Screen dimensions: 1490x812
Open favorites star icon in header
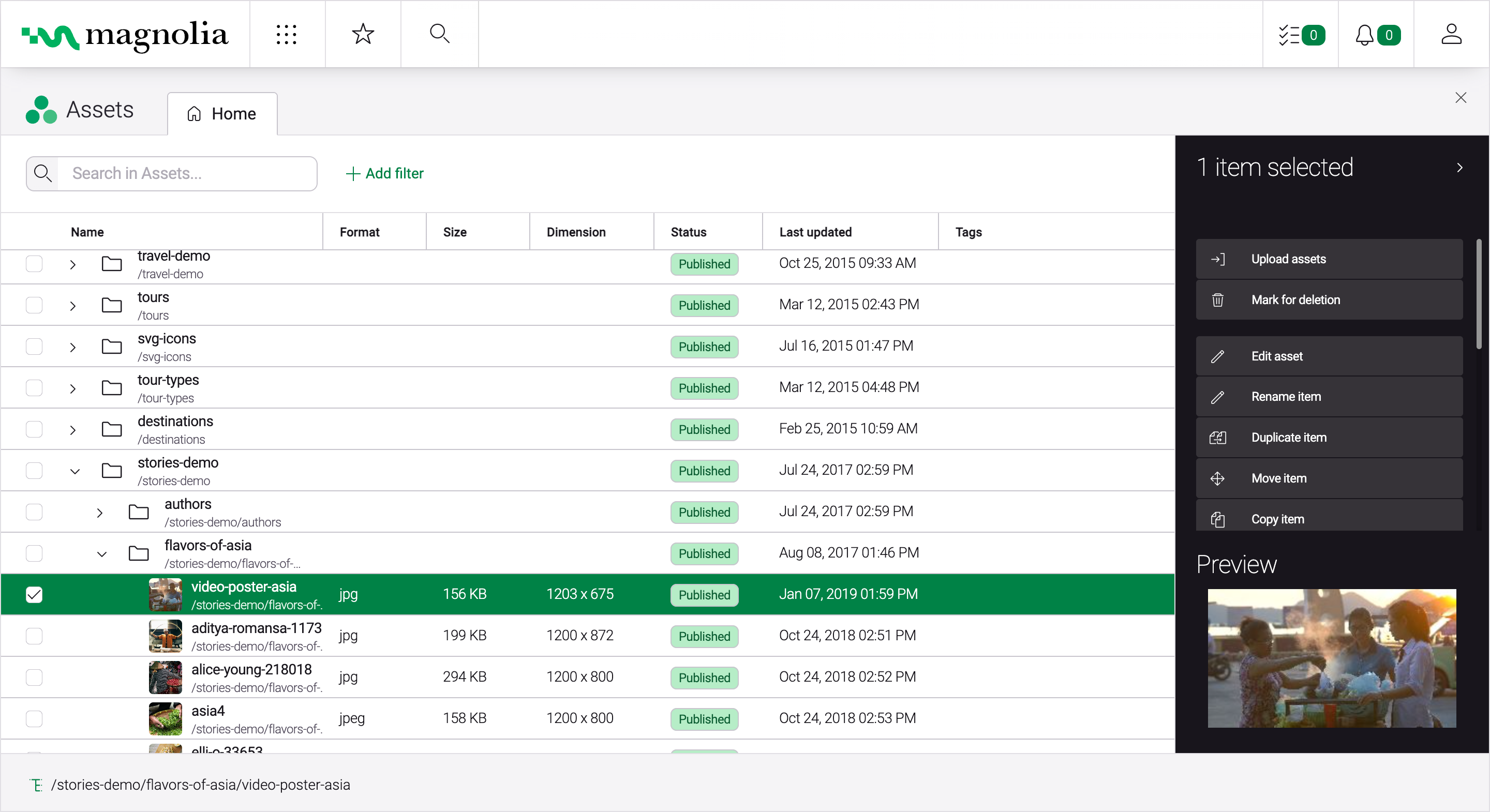click(x=363, y=34)
